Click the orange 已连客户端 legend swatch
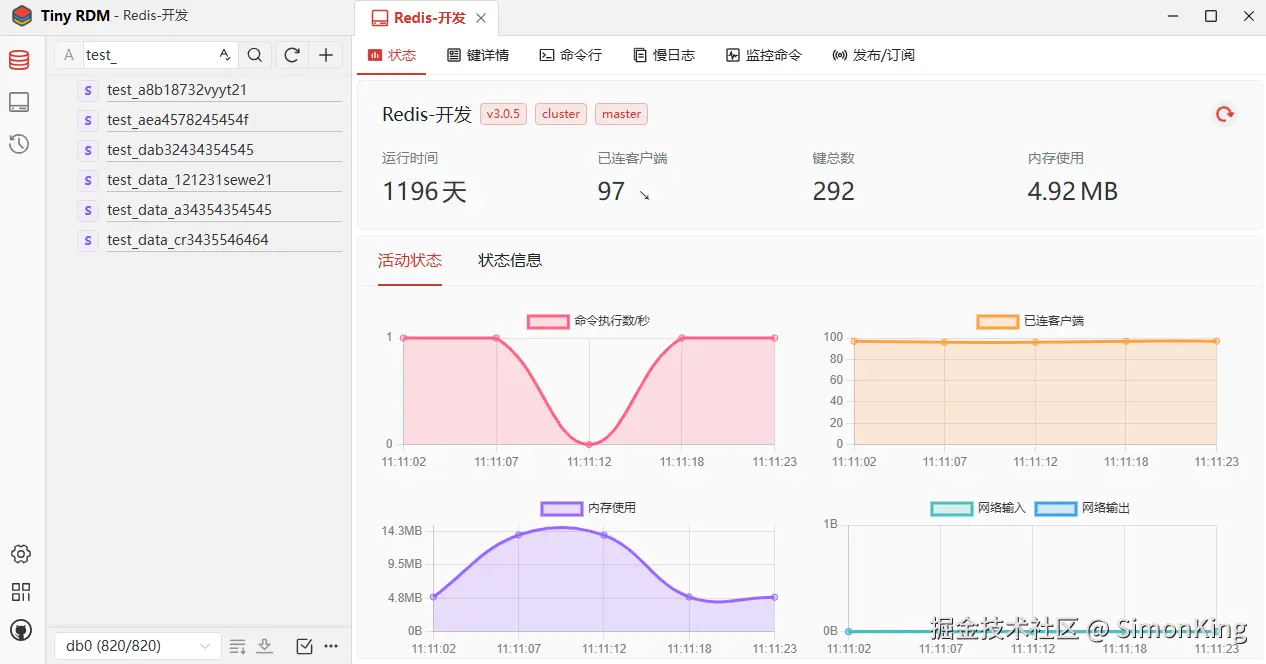Image resolution: width=1266 pixels, height=664 pixels. pos(997,321)
